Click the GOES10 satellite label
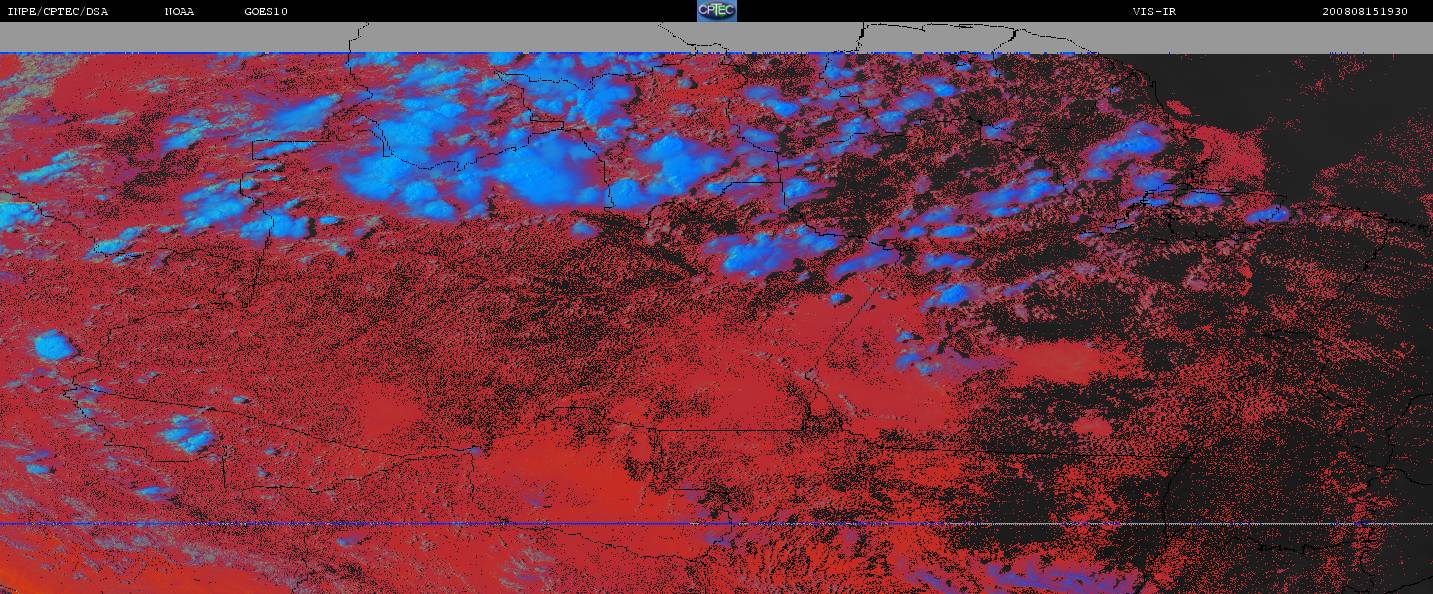This screenshot has width=1433, height=594. point(266,12)
